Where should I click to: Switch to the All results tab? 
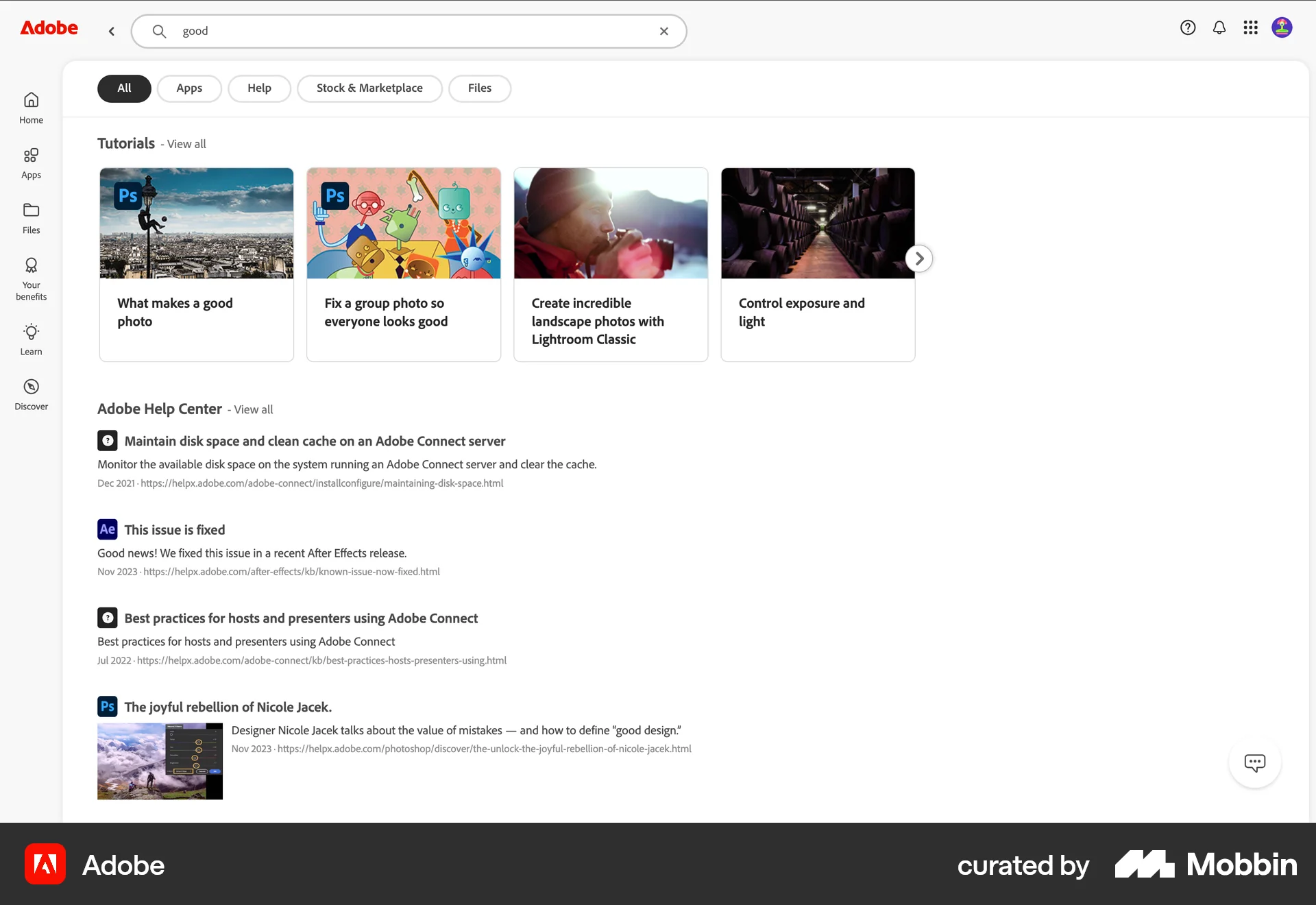tap(124, 88)
